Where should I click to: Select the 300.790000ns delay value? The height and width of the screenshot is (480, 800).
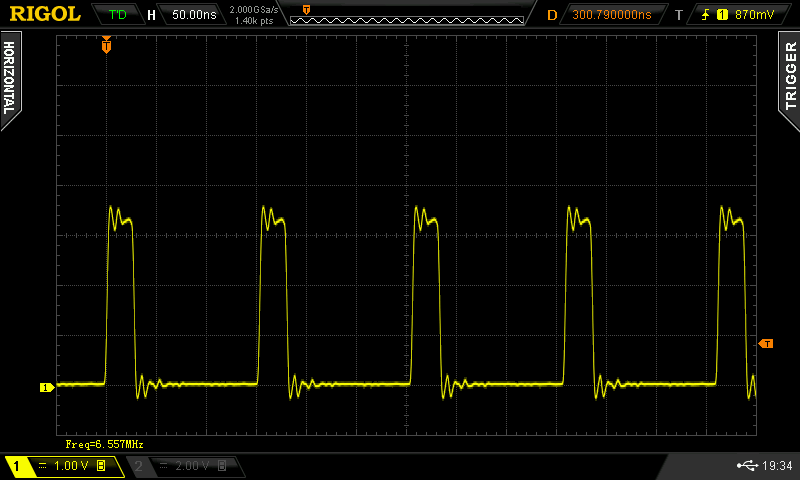[x=610, y=15]
